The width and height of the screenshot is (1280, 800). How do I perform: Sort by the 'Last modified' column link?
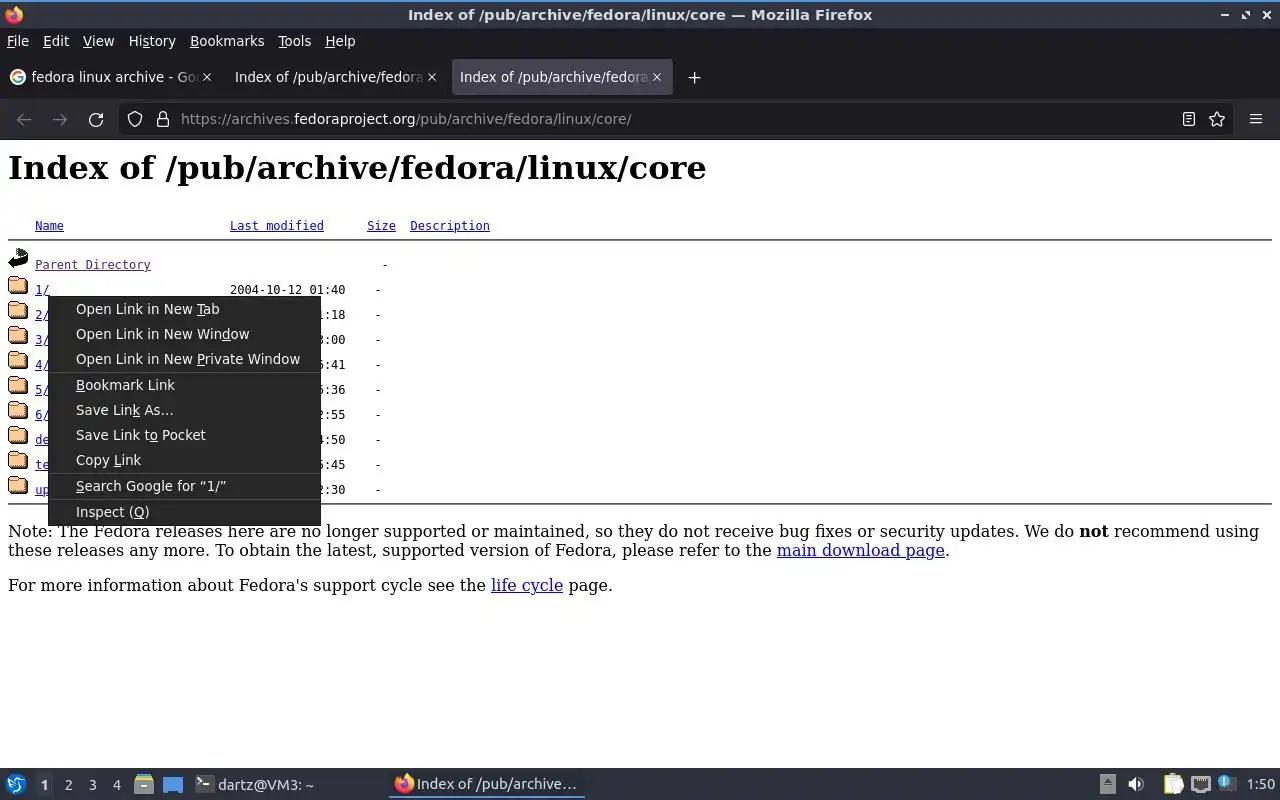[x=277, y=226]
